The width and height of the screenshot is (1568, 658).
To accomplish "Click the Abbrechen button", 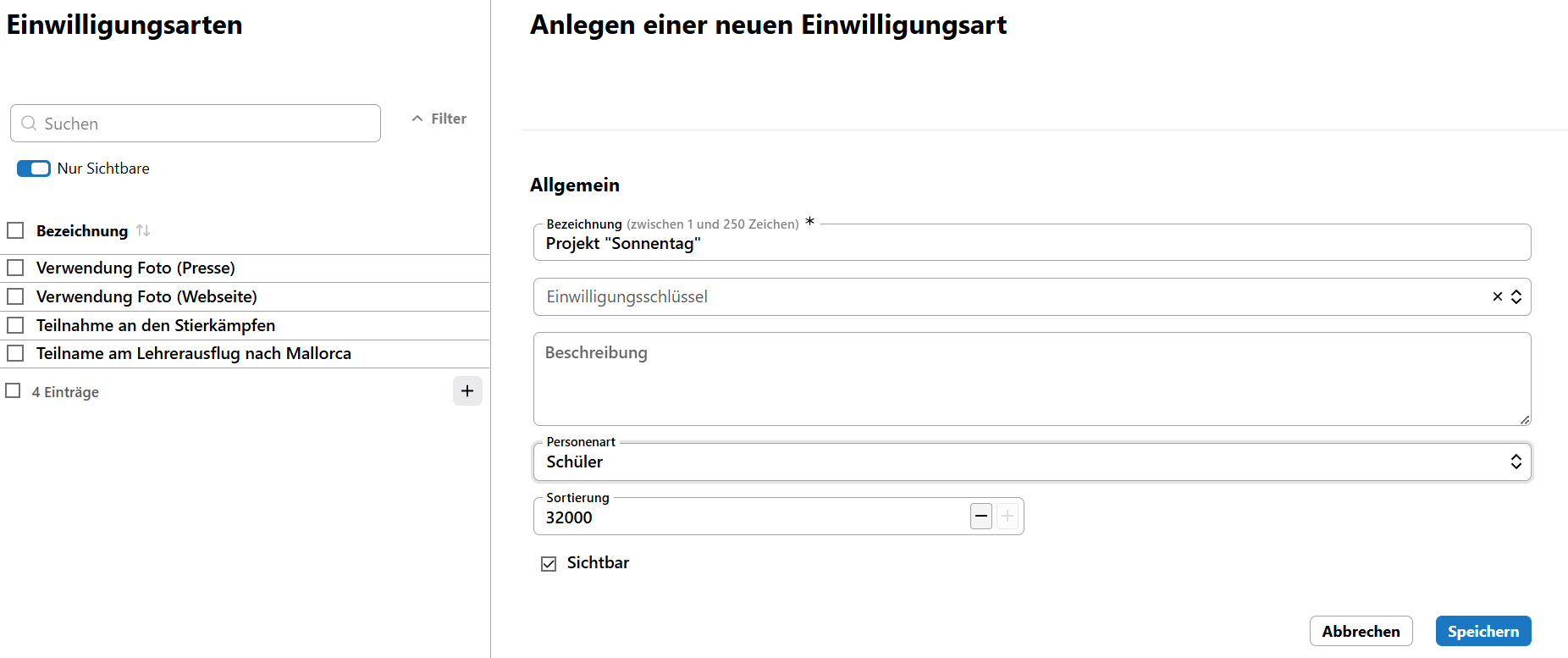I will coord(1361,631).
